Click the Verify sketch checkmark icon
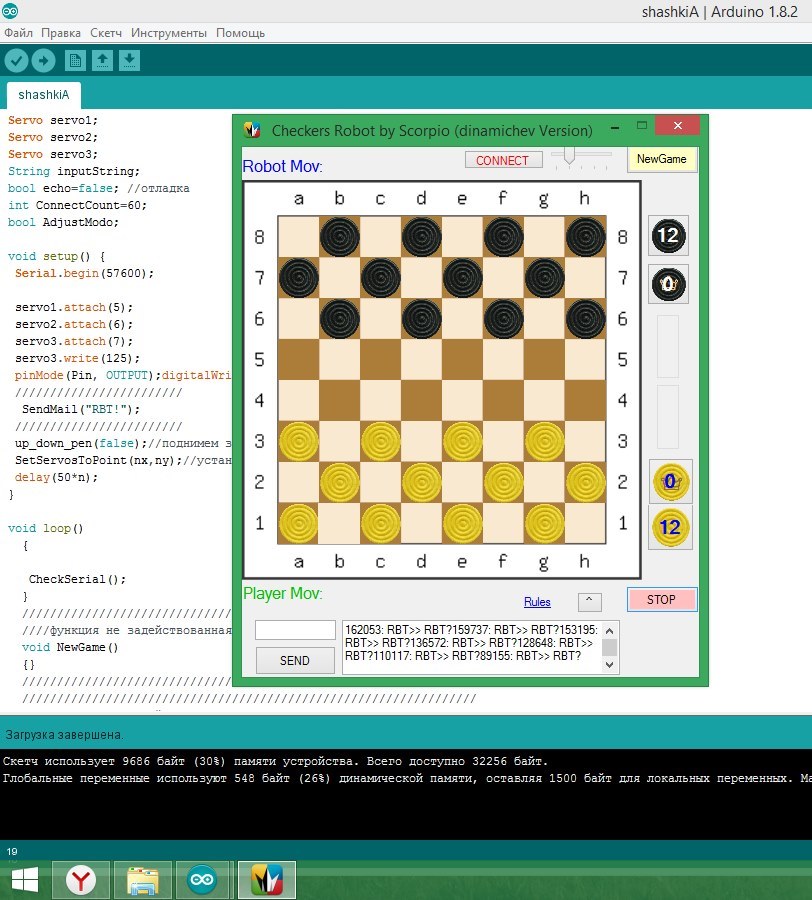The width and height of the screenshot is (812, 900). [16, 61]
